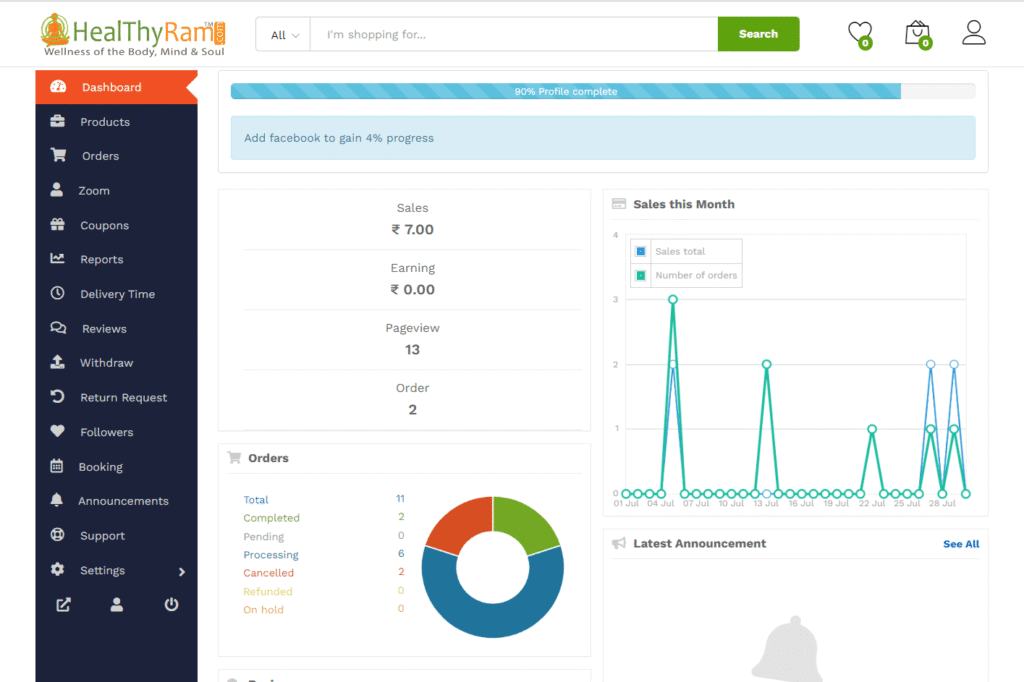Image resolution: width=1024 pixels, height=682 pixels.
Task: Click the Sales ₹ 7.00 value
Action: [412, 229]
